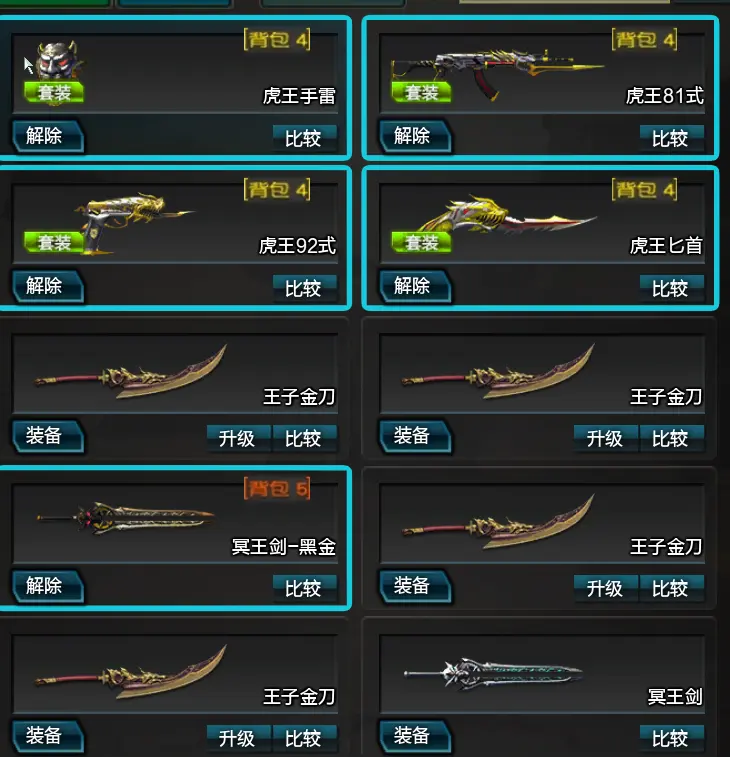Screen dimensions: 730x757
Task: Click the silver 冥王剑 sword image
Action: (493, 673)
